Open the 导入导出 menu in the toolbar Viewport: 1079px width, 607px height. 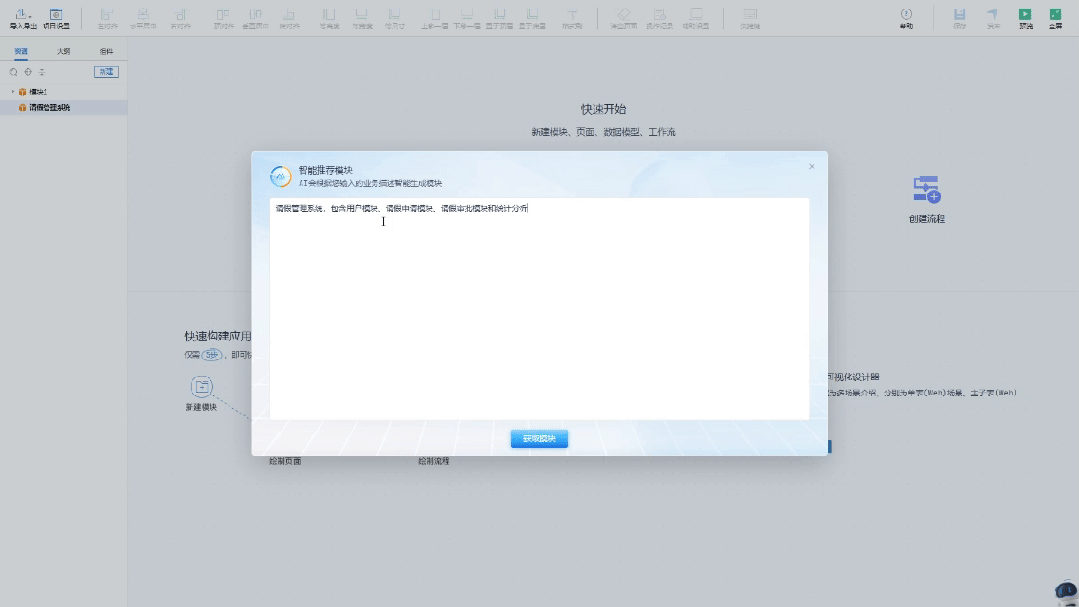23,18
